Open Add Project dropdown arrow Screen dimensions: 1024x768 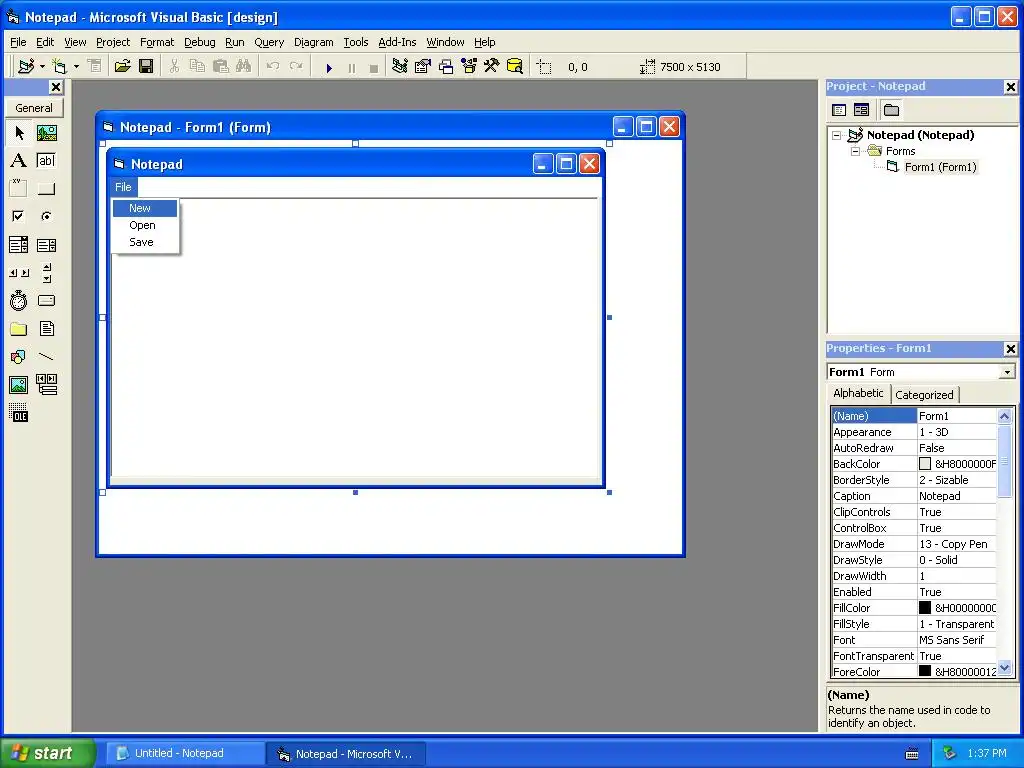(x=42, y=67)
